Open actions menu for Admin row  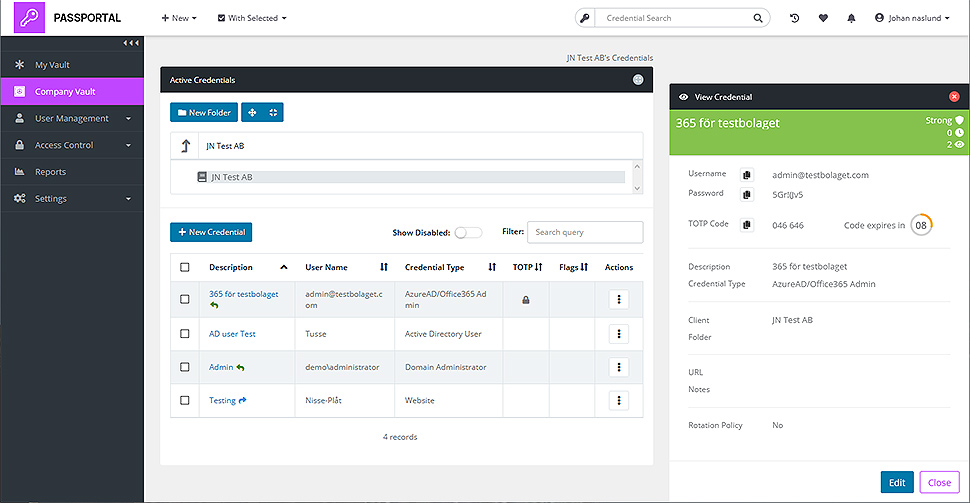619,368
